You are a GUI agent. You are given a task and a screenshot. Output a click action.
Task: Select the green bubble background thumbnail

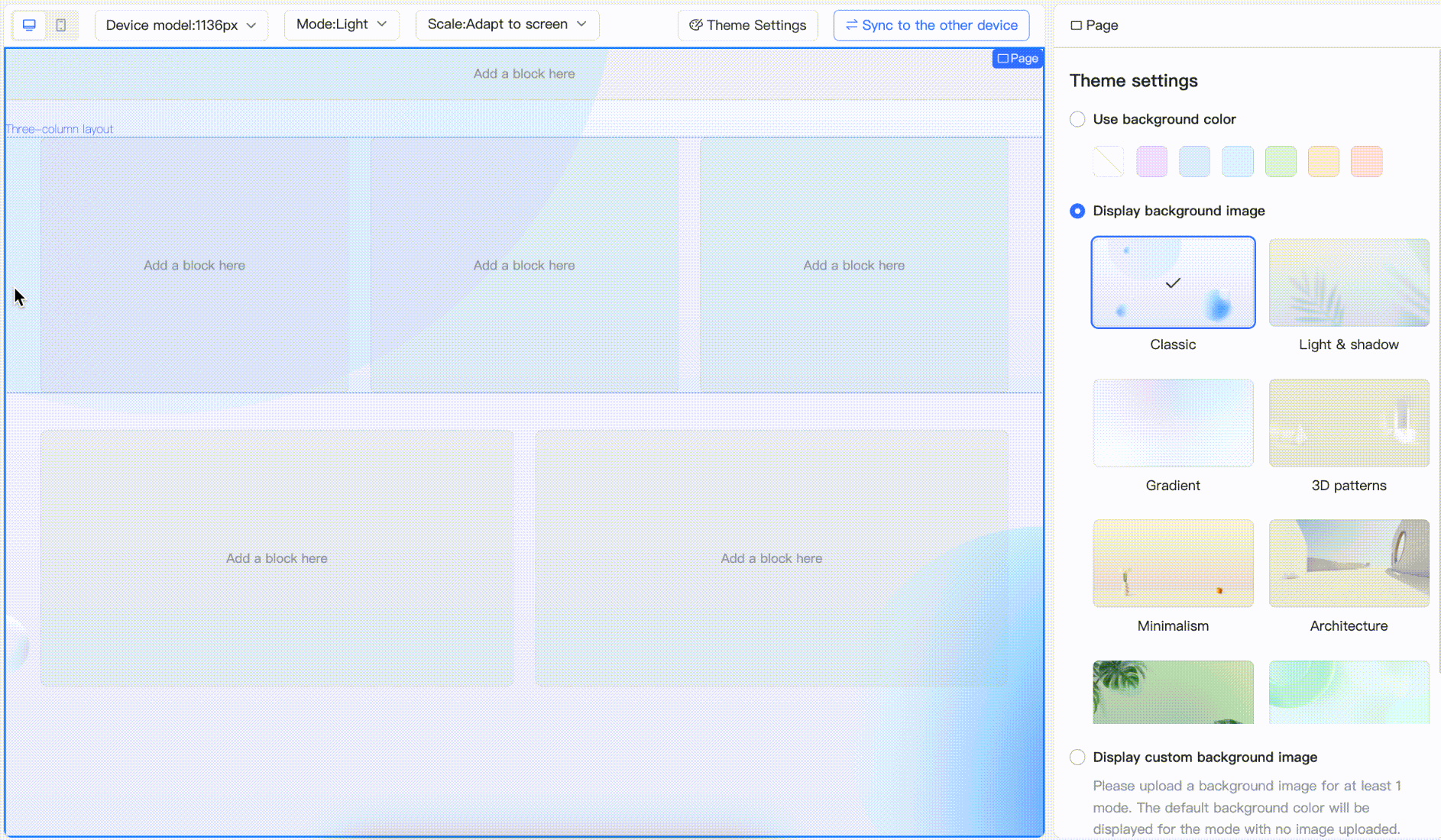pos(1349,692)
